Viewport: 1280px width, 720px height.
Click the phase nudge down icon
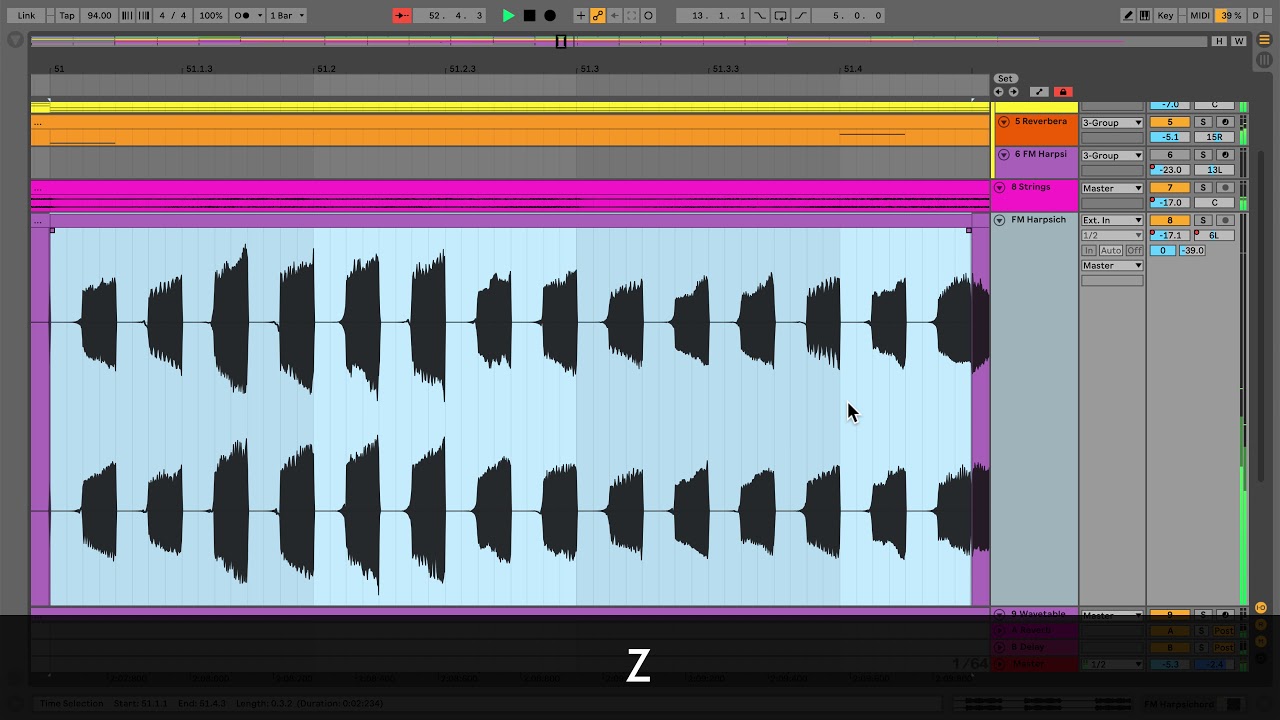127,15
